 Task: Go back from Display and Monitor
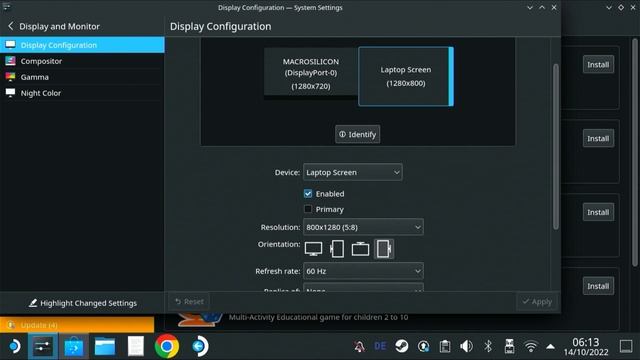tap(11, 26)
